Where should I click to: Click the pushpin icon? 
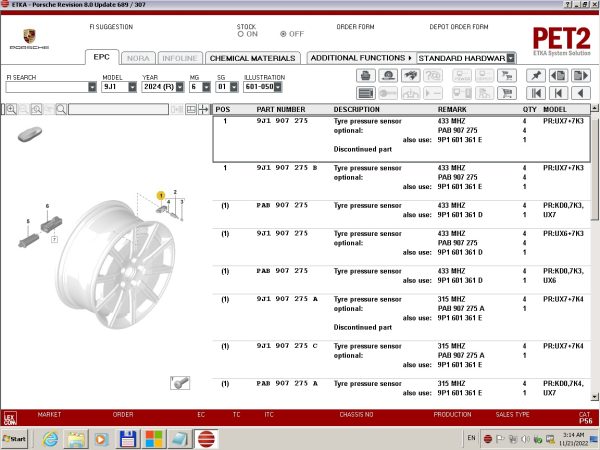coord(536,75)
